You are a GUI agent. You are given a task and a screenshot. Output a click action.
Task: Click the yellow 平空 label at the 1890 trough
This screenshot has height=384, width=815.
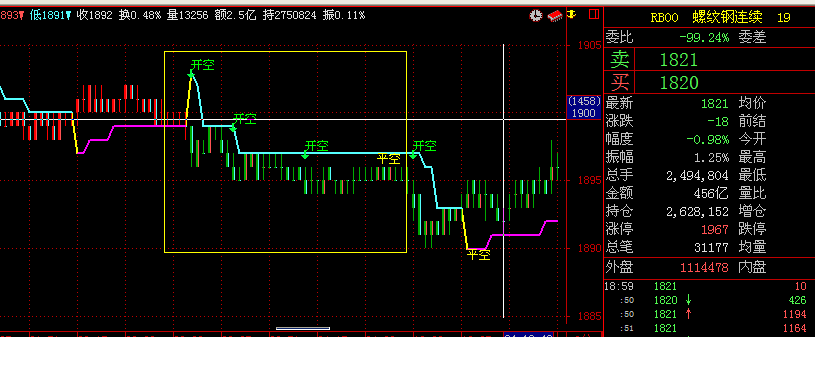(478, 255)
